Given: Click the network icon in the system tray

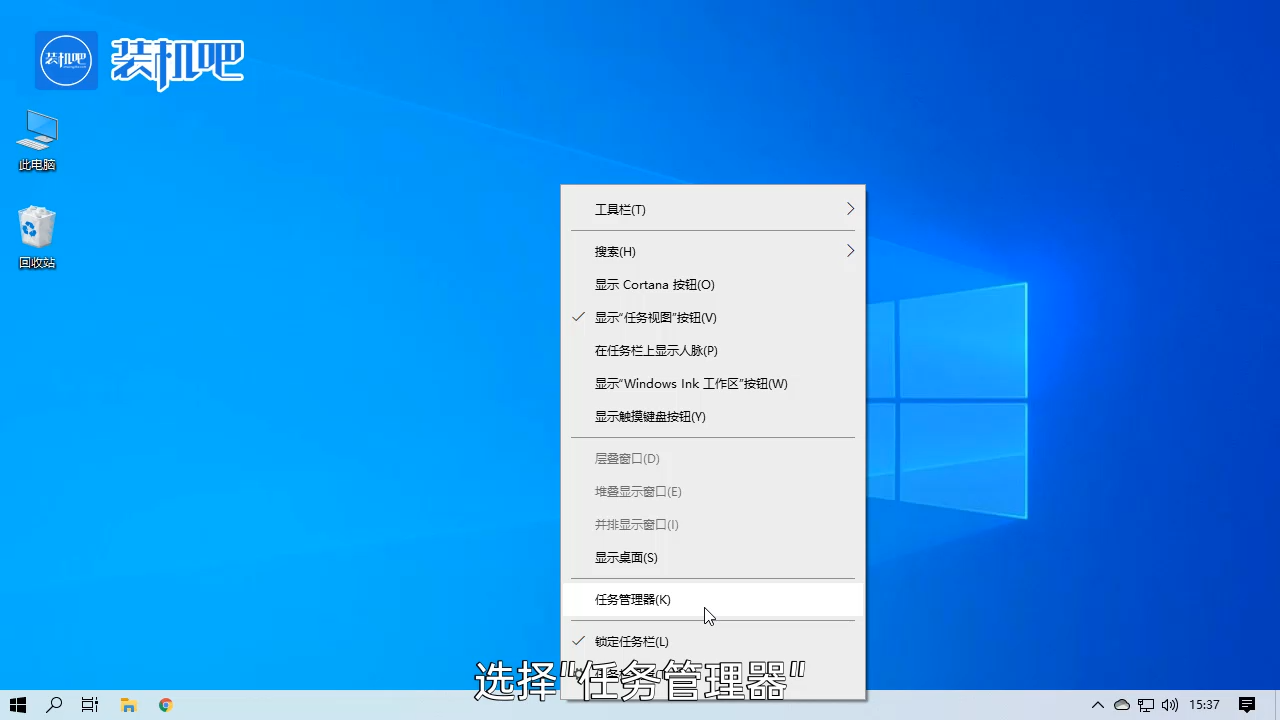Looking at the screenshot, I should [x=1146, y=705].
